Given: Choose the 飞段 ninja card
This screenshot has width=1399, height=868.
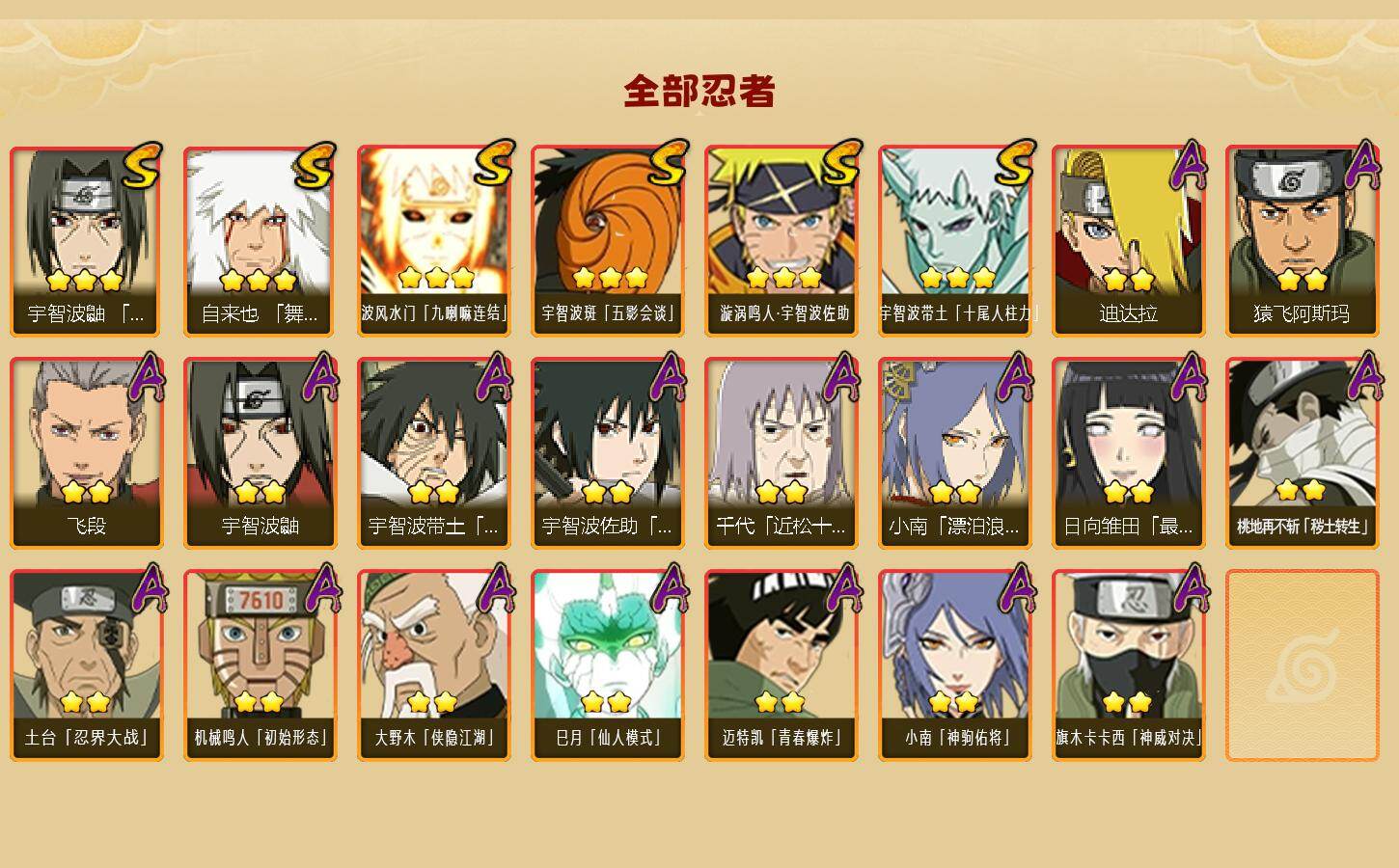Looking at the screenshot, I should pyautogui.click(x=86, y=453).
